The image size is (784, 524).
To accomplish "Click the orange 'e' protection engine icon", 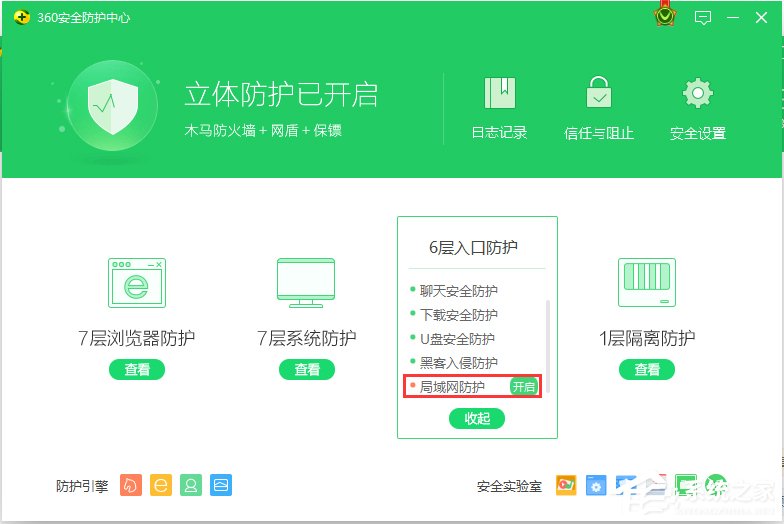I will [x=160, y=485].
